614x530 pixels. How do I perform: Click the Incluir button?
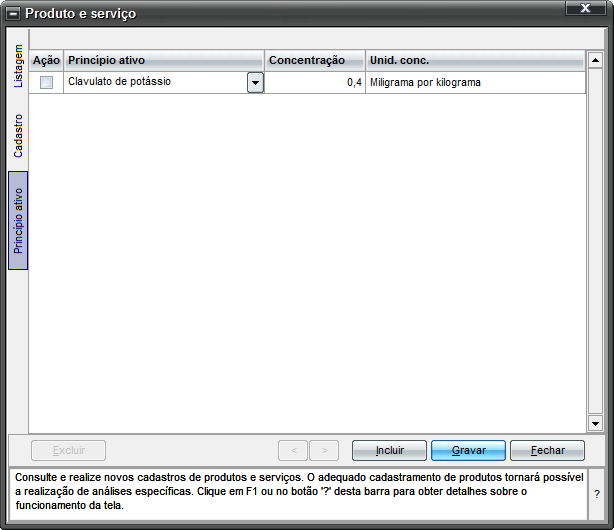click(x=389, y=450)
